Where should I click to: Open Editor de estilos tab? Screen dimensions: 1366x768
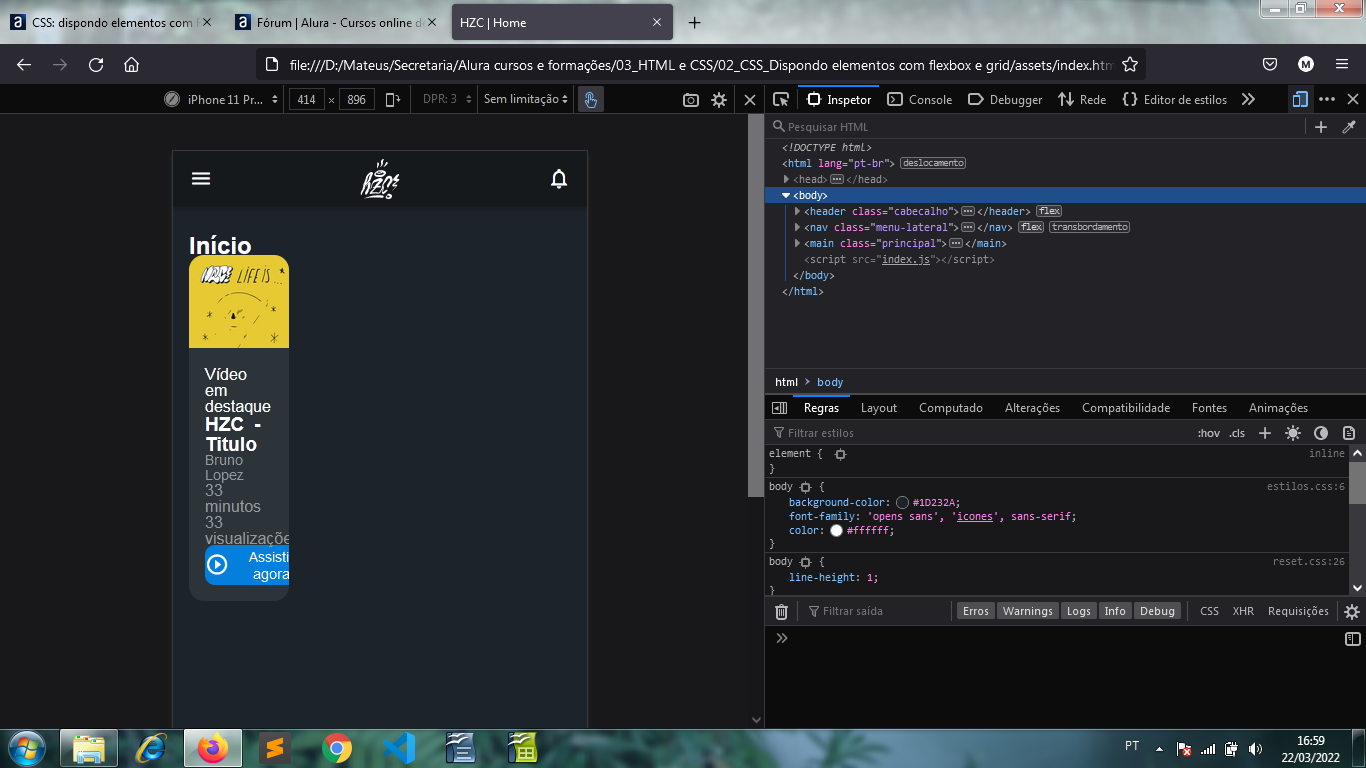(x=1174, y=99)
